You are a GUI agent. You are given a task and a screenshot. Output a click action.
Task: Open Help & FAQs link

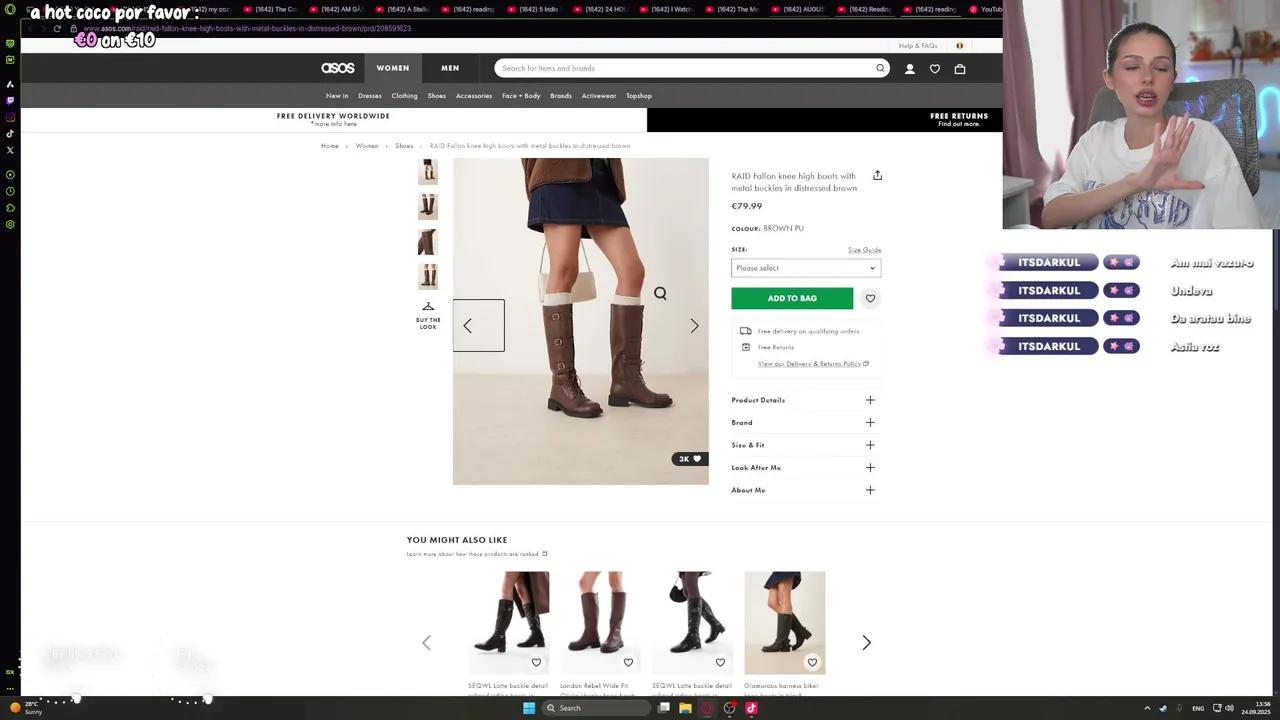pos(918,46)
